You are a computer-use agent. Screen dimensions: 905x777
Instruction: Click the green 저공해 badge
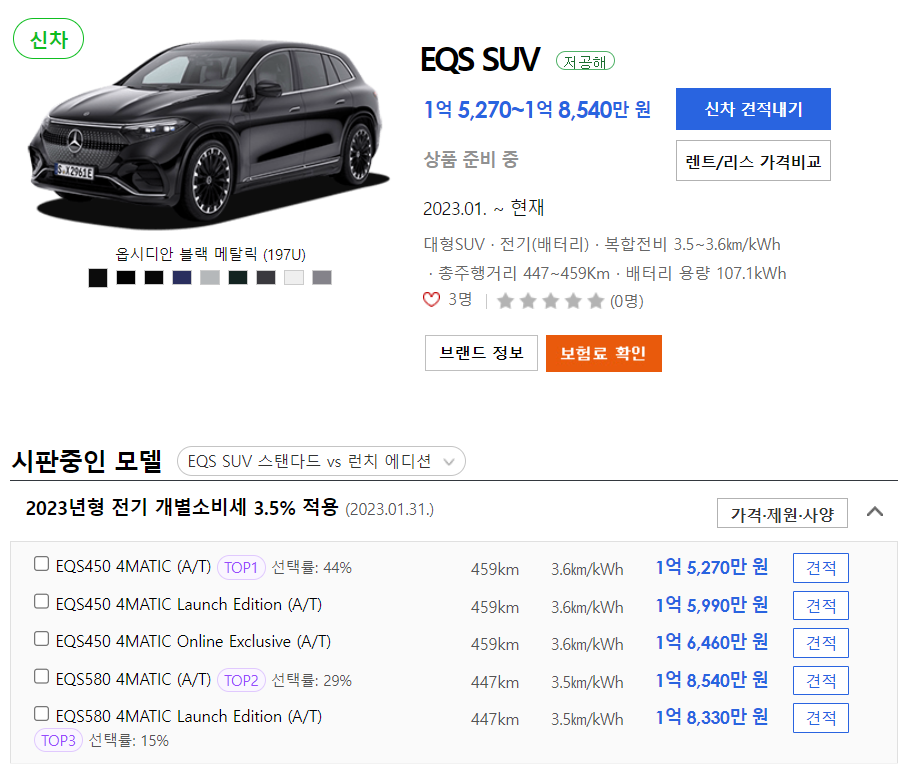585,61
